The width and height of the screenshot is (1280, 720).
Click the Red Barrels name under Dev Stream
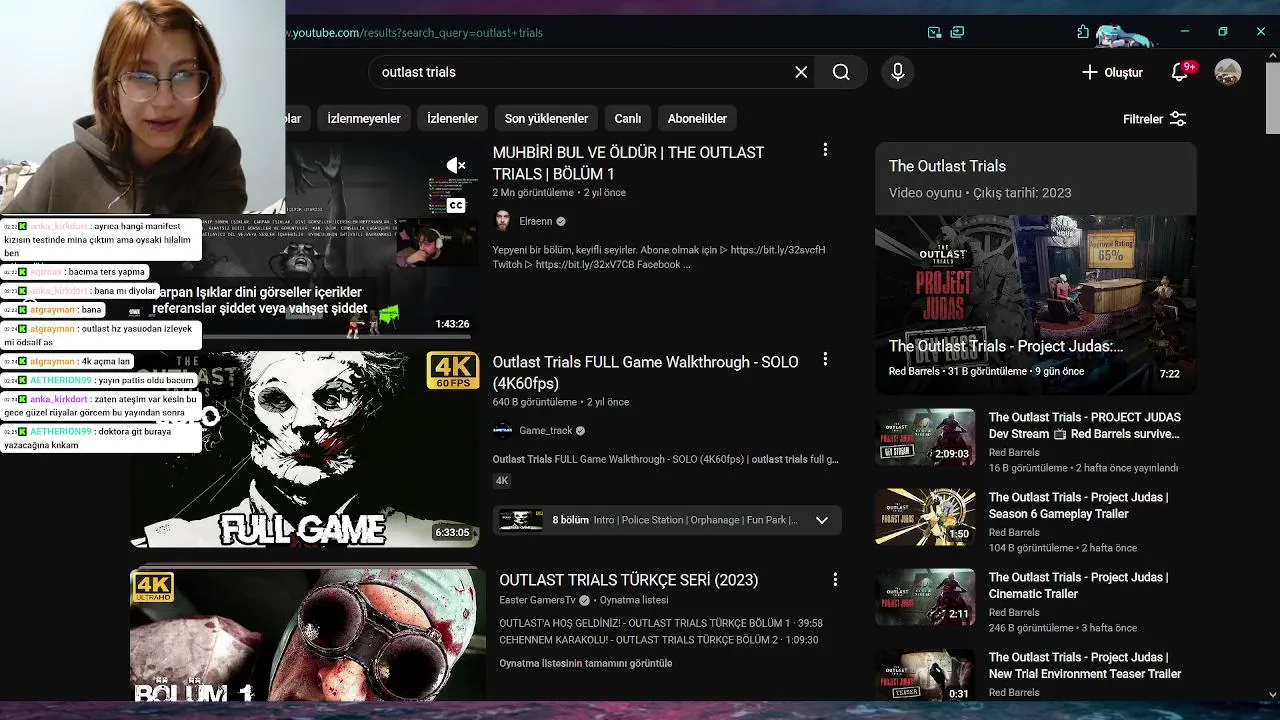[1014, 452]
